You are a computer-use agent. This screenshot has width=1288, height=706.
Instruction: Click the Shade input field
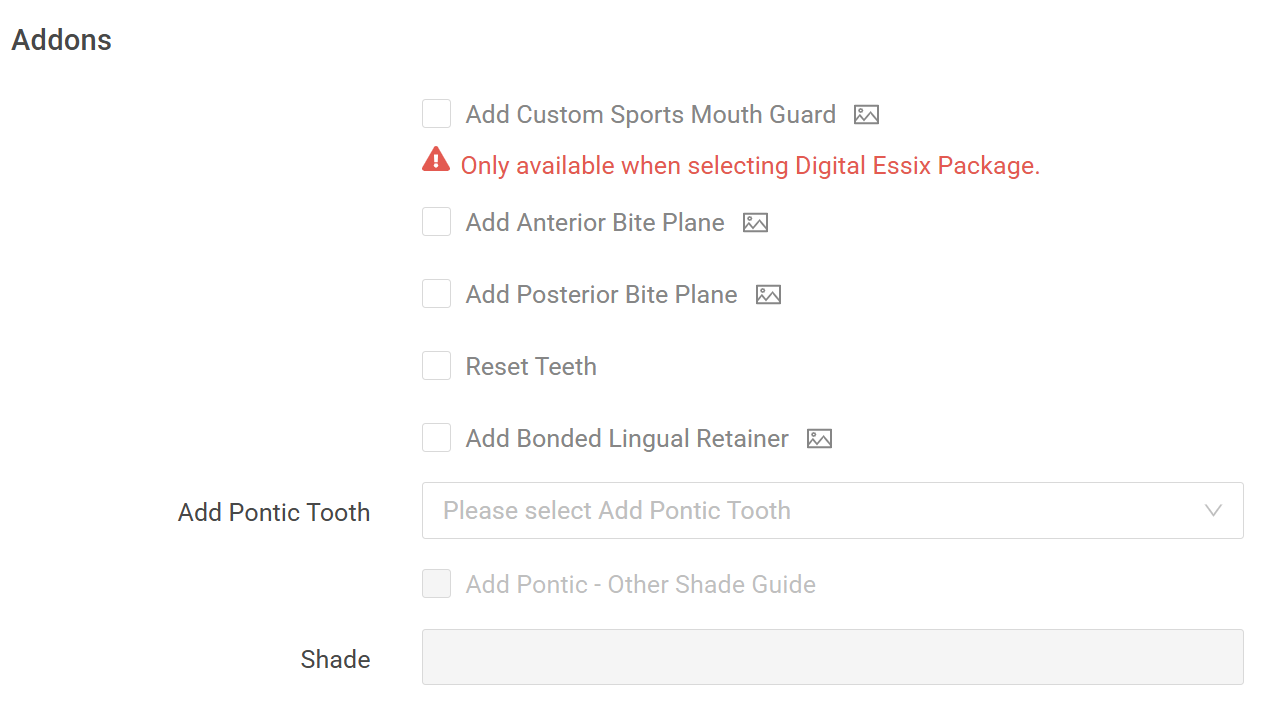click(x=833, y=657)
